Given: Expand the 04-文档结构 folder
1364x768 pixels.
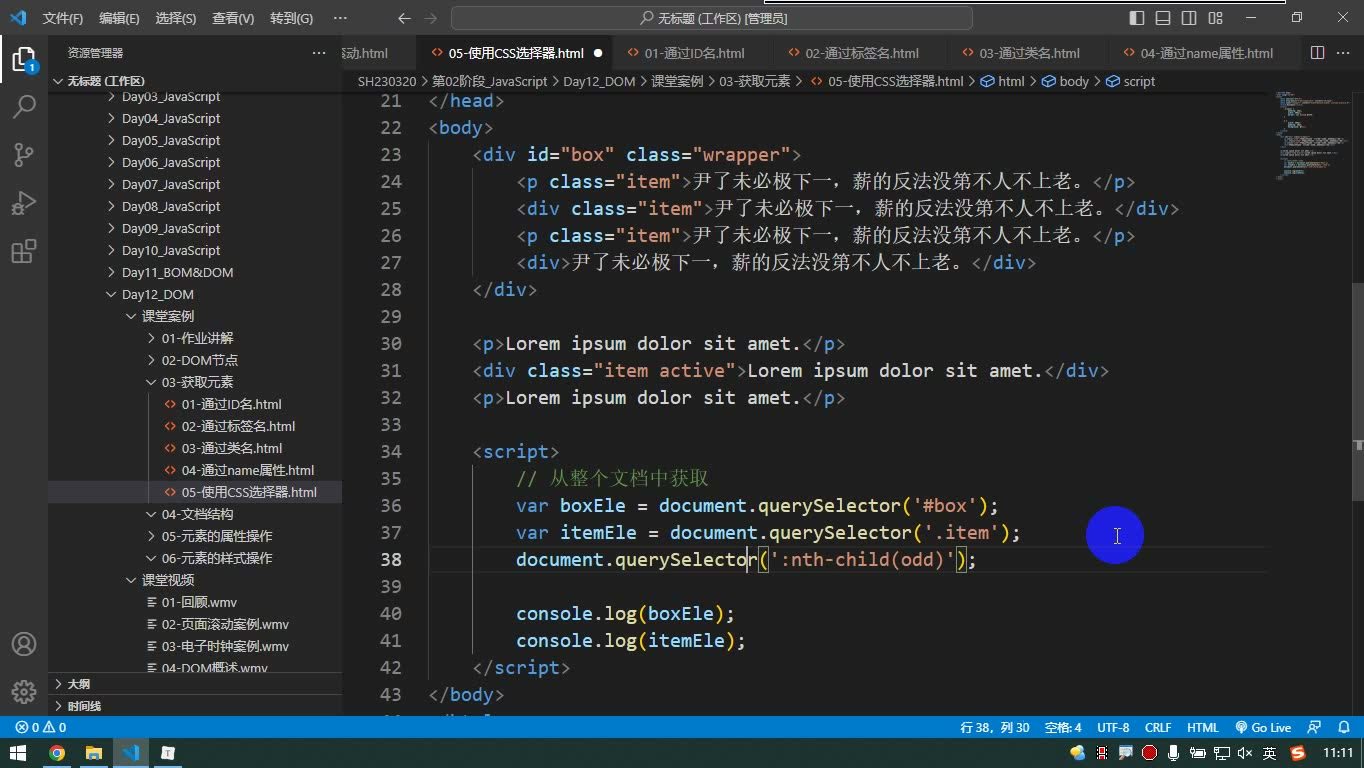Looking at the screenshot, I should tap(197, 514).
